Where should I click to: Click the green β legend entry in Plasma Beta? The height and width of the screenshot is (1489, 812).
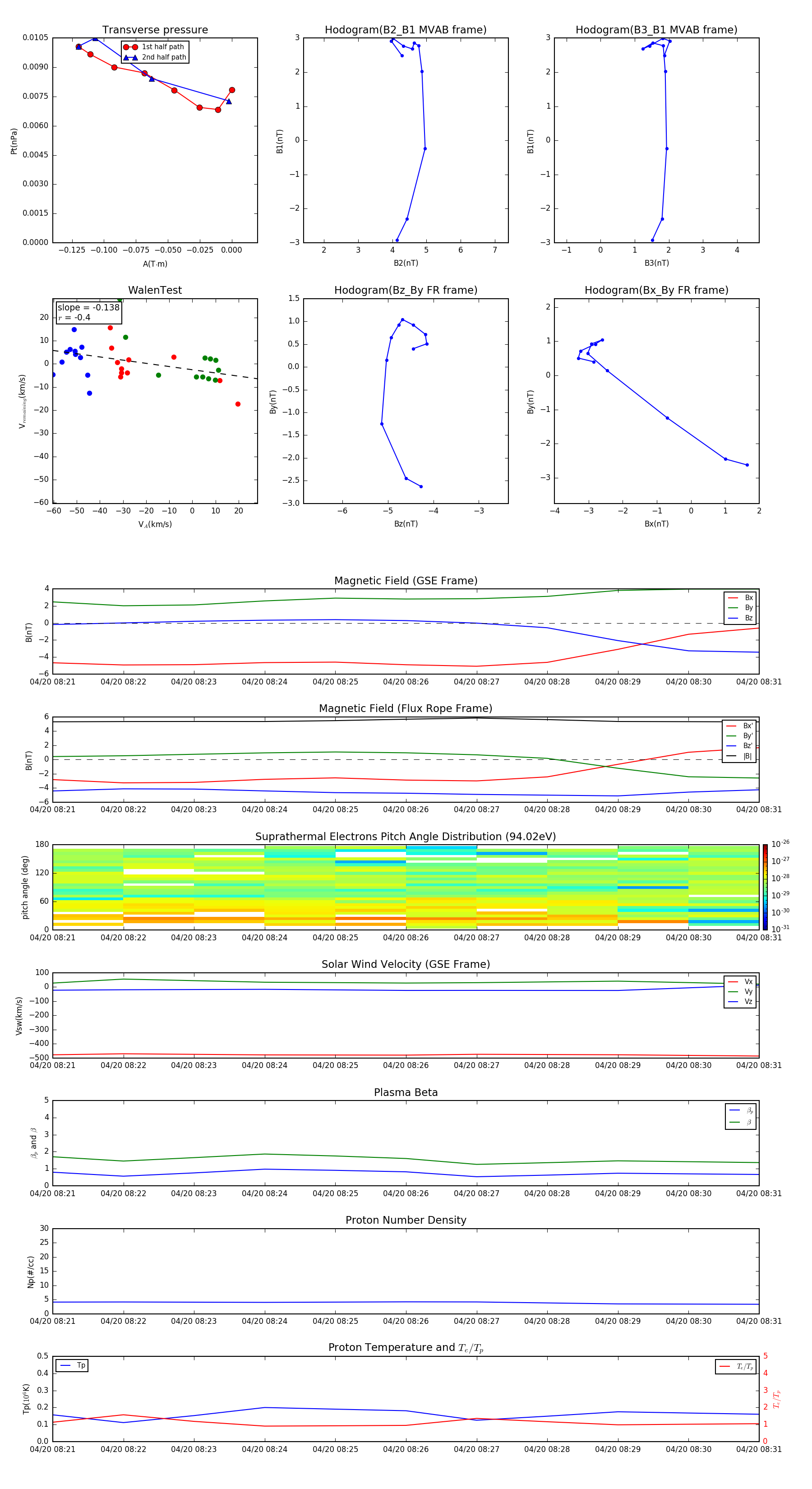pyautogui.click(x=741, y=1122)
